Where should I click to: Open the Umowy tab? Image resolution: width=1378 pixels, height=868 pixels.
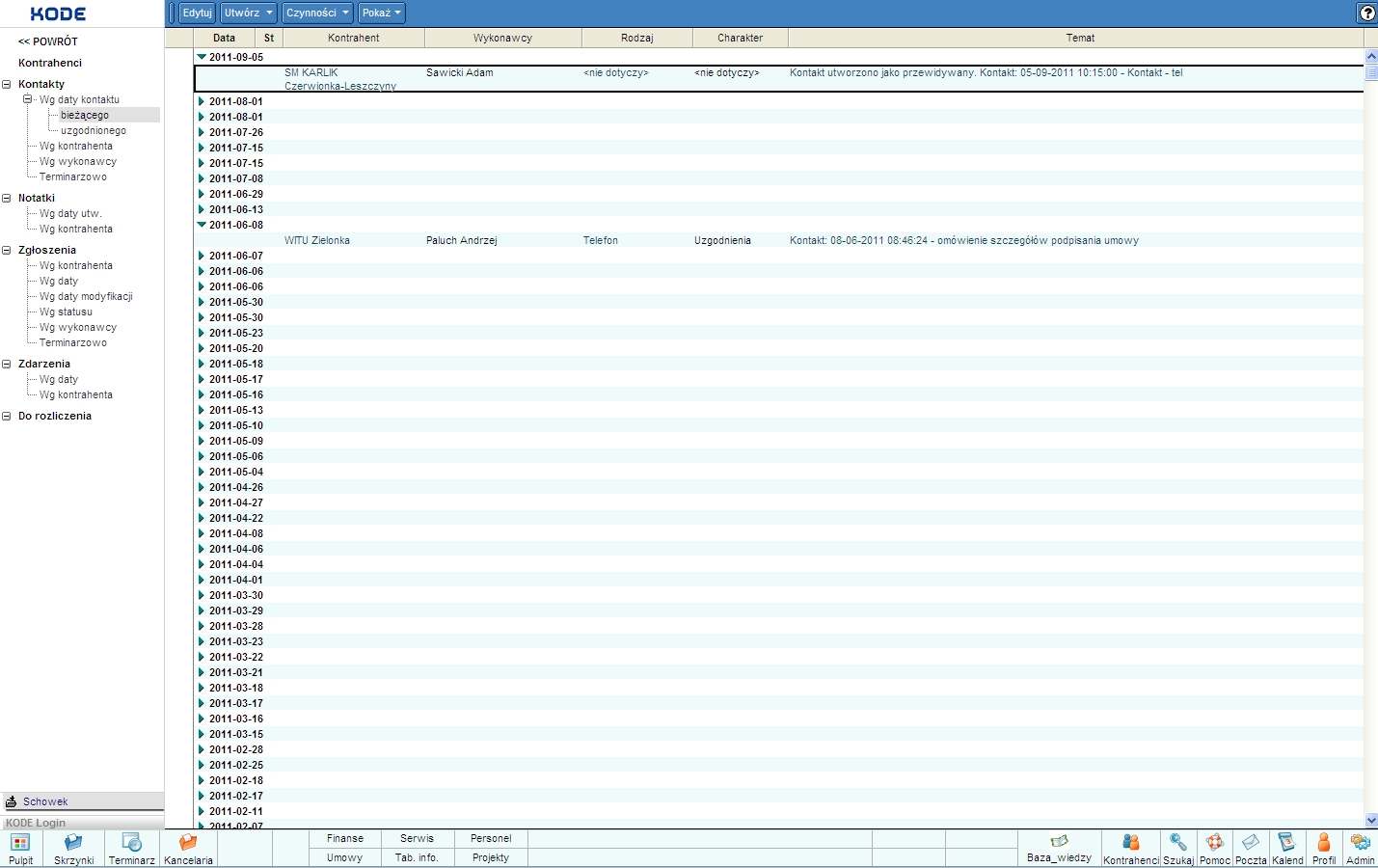point(345,857)
